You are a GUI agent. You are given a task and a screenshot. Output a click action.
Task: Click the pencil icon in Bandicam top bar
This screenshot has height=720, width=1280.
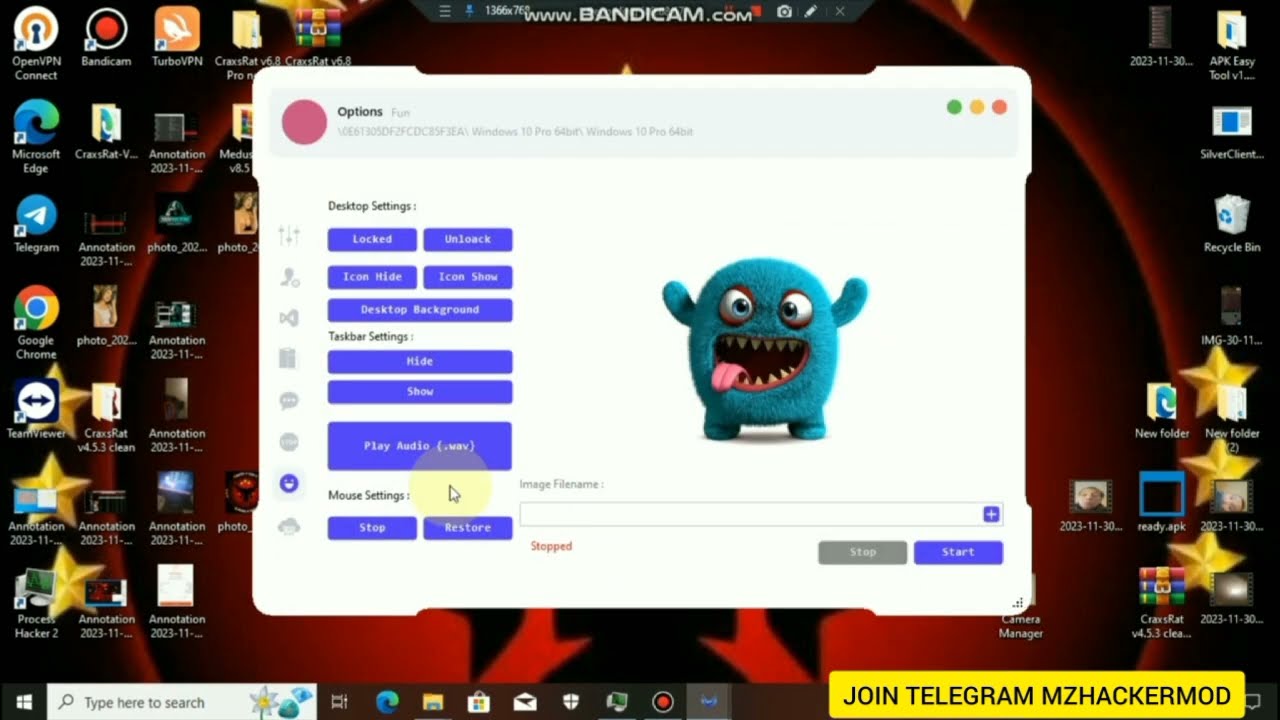point(811,11)
